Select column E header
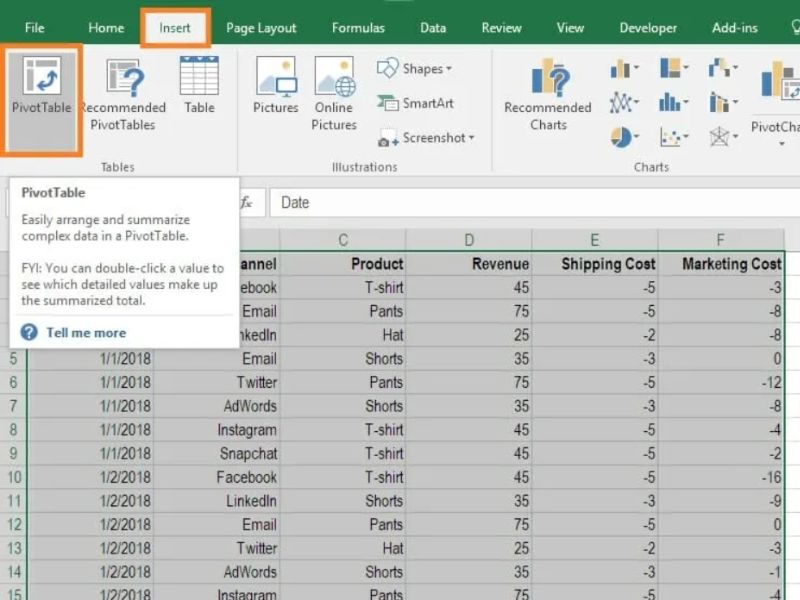The height and width of the screenshot is (600, 800). [x=594, y=240]
